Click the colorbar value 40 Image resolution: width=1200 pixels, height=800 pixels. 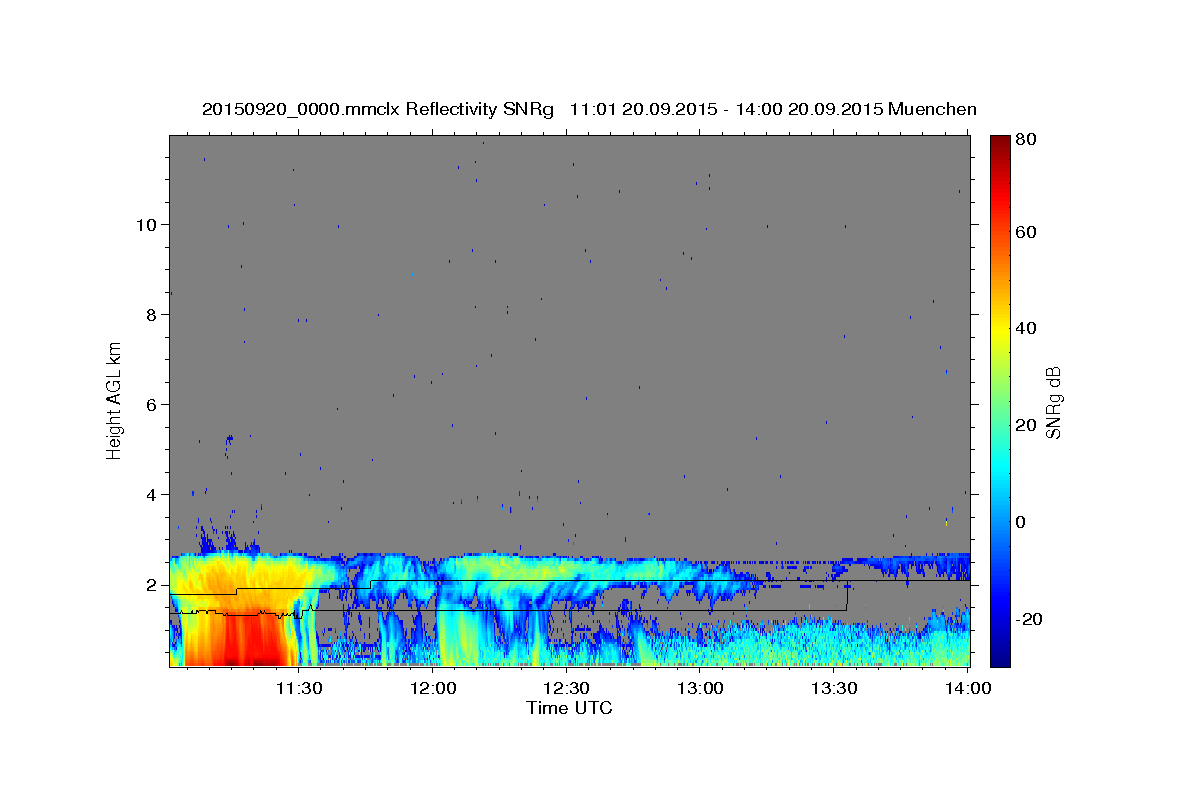(x=1027, y=328)
